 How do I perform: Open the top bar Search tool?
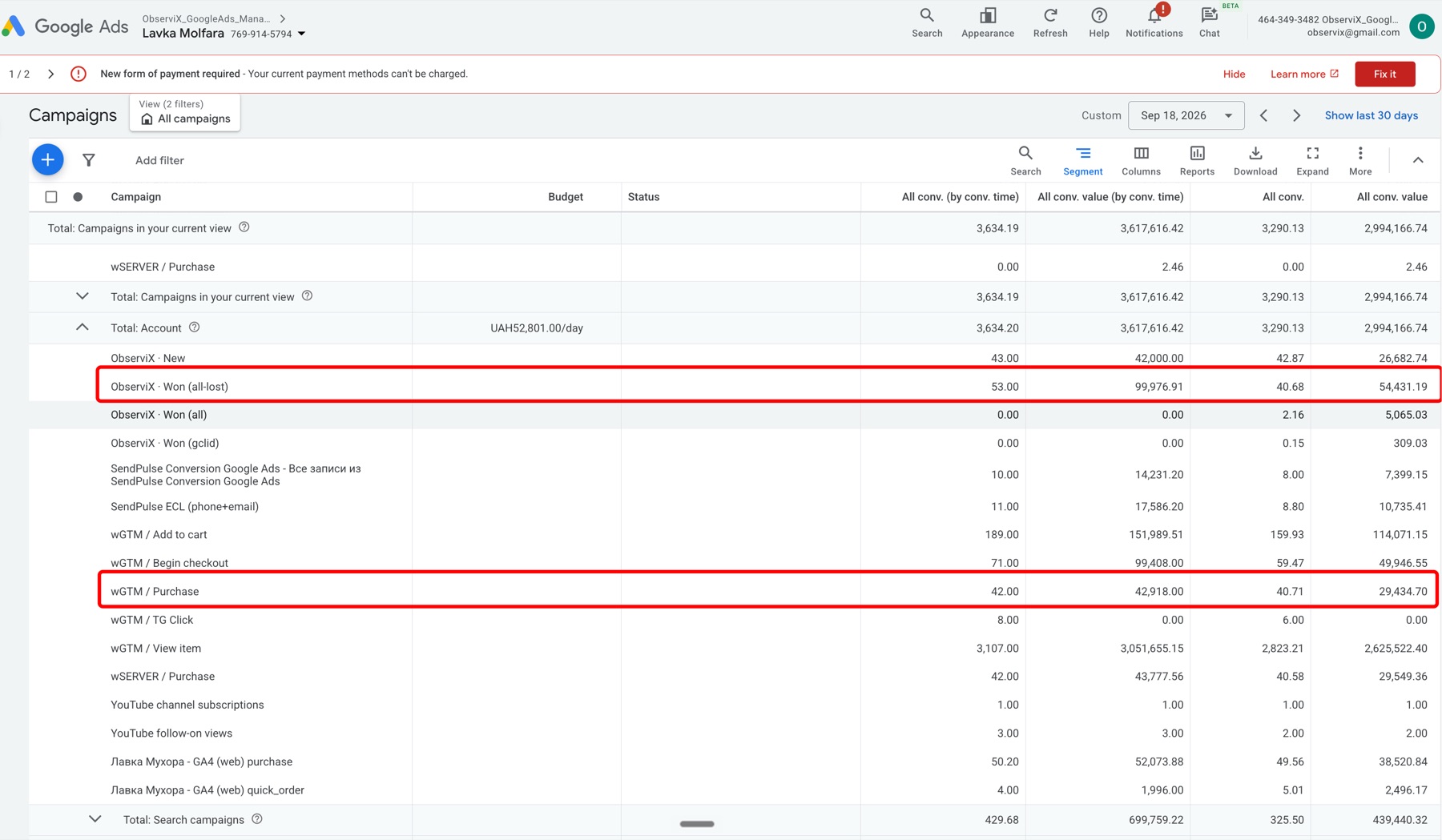[x=927, y=22]
